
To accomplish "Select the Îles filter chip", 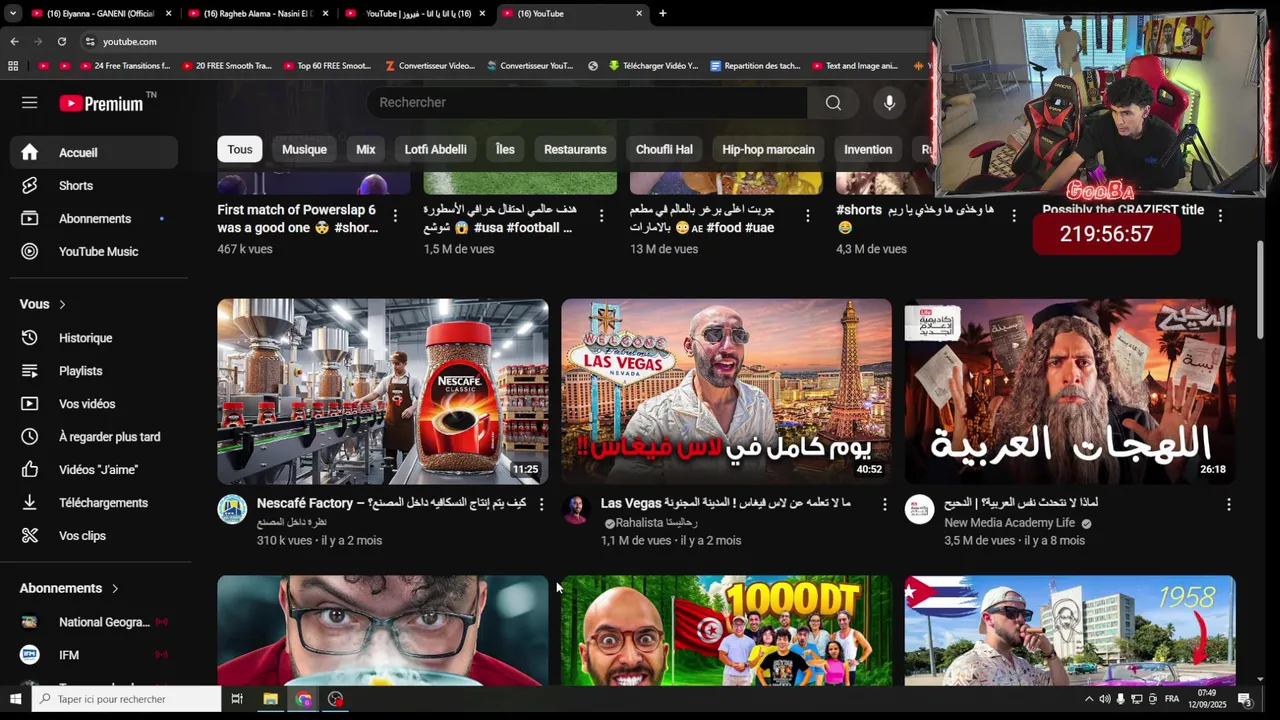I will coord(505,149).
